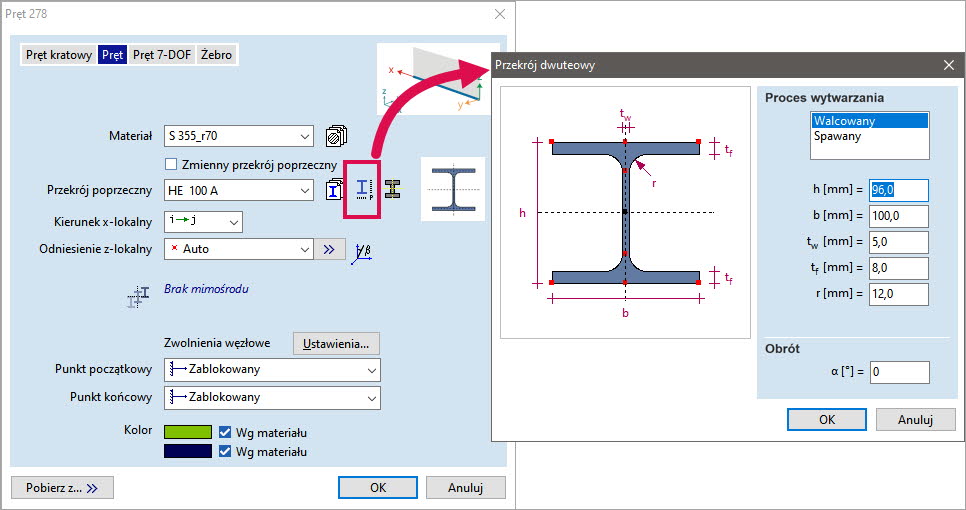
Task: Open the Materiał dropdown
Action: 240,136
